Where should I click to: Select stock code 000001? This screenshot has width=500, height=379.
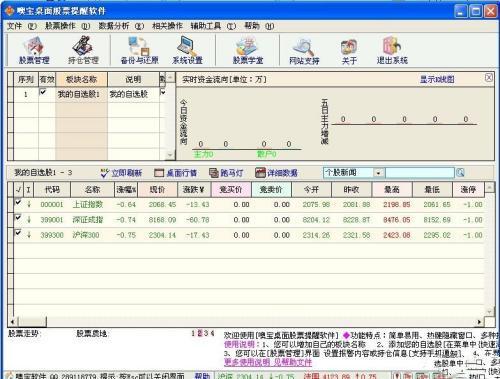(52, 204)
